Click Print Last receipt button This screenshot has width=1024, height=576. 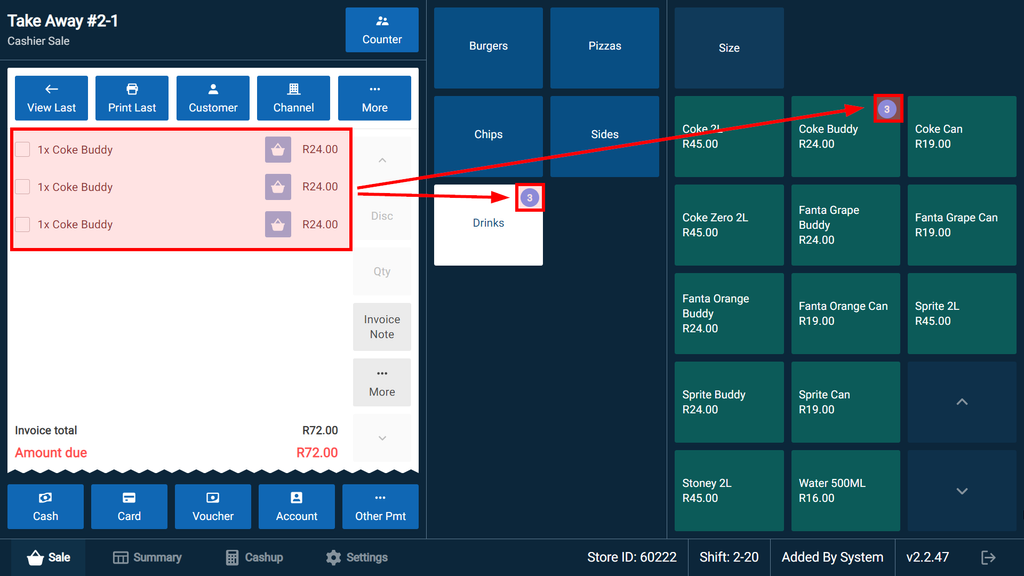pos(132,98)
